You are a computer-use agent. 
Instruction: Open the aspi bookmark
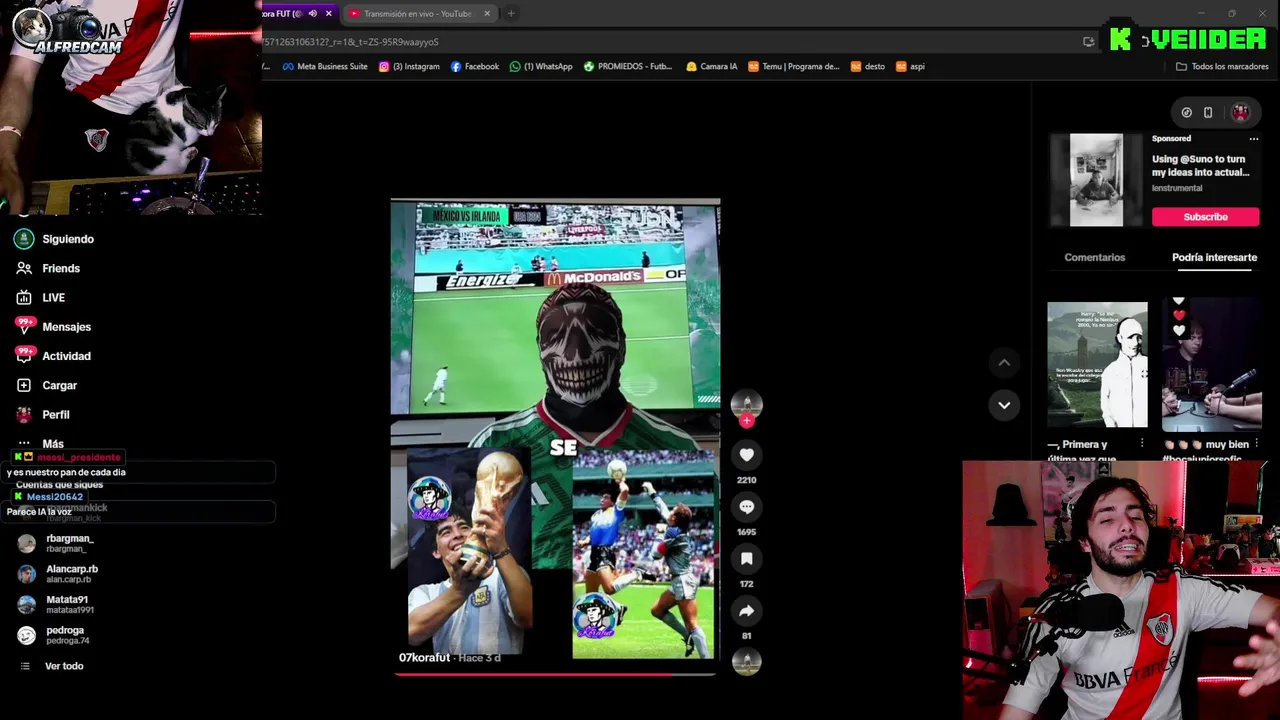coord(910,67)
